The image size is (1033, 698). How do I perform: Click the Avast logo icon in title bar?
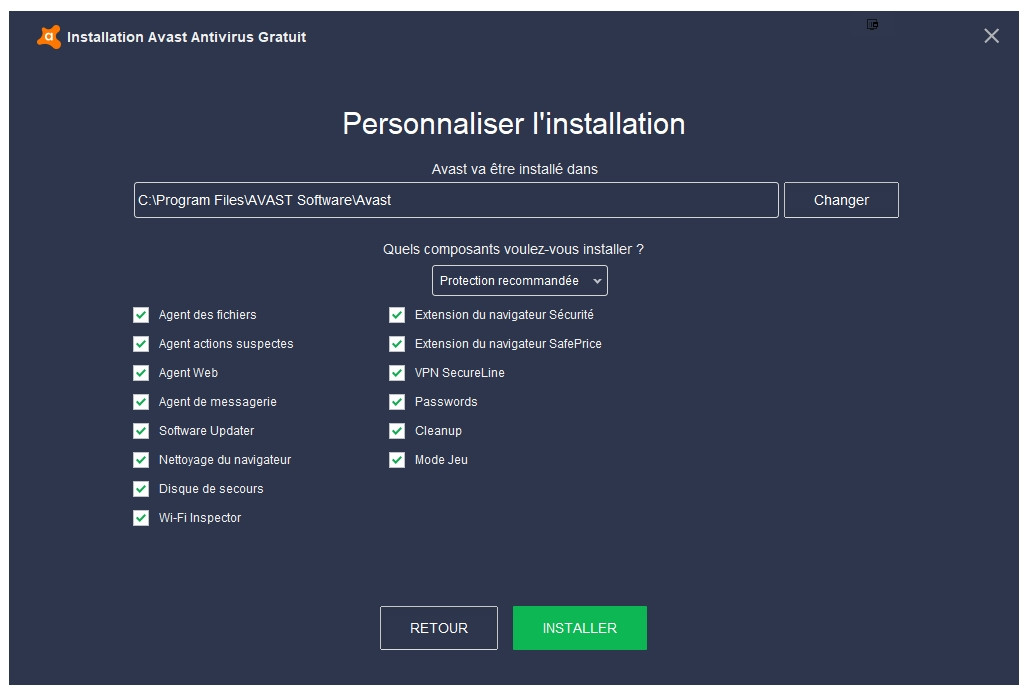48,37
